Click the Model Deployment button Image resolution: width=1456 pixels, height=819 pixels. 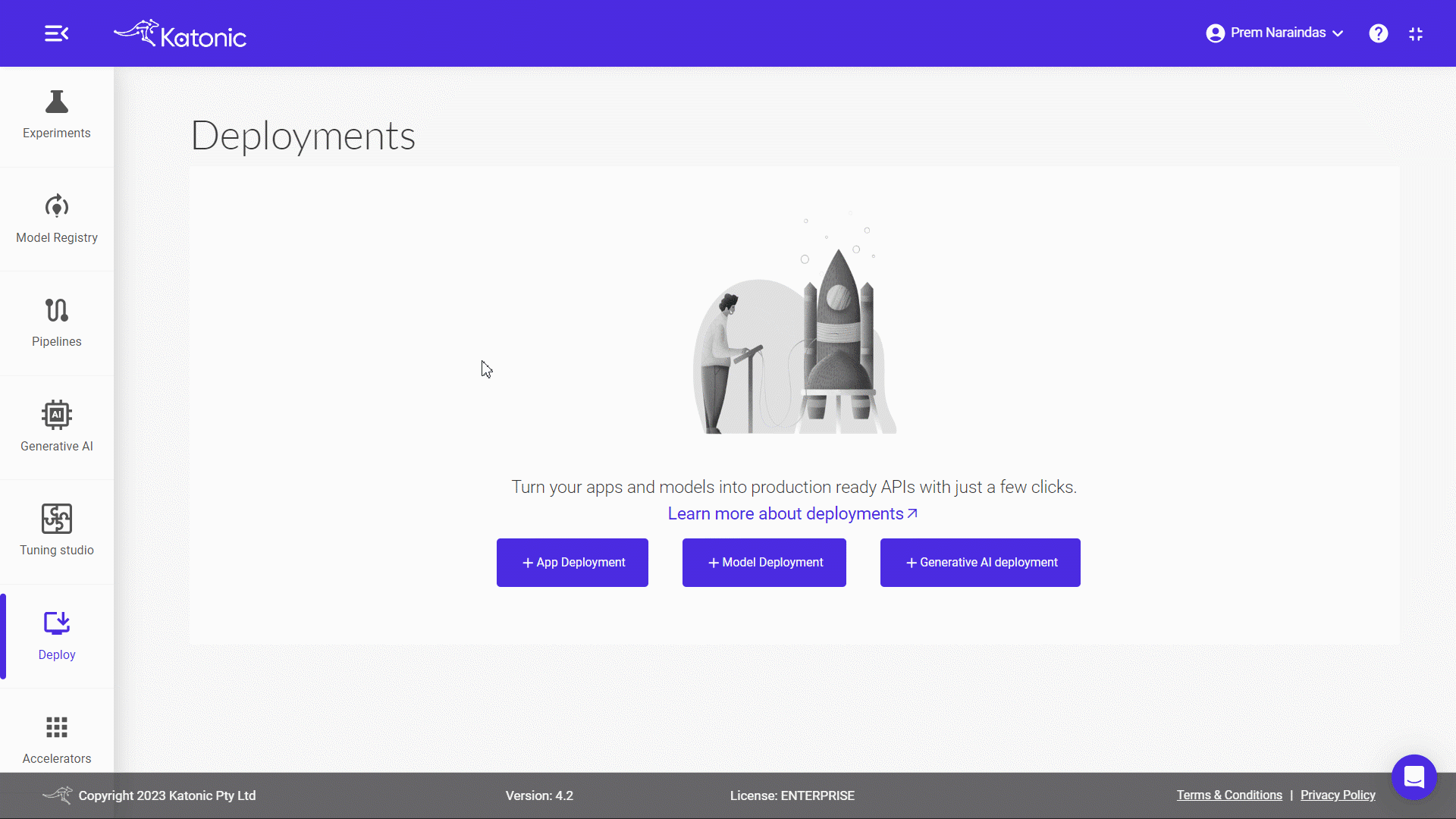click(x=764, y=563)
